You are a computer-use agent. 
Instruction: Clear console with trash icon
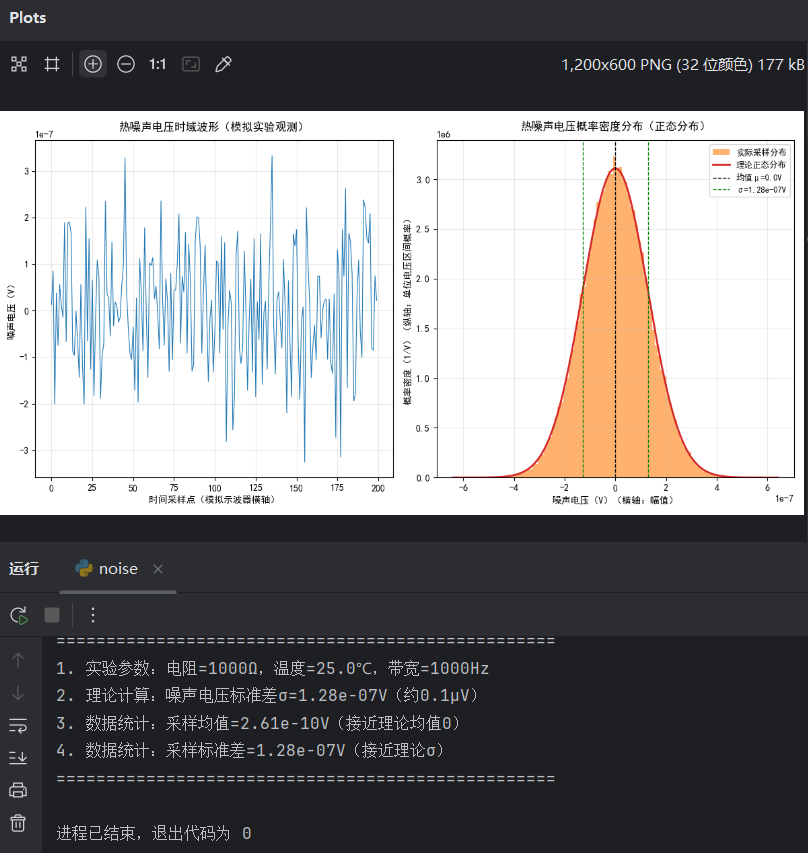tap(18, 823)
